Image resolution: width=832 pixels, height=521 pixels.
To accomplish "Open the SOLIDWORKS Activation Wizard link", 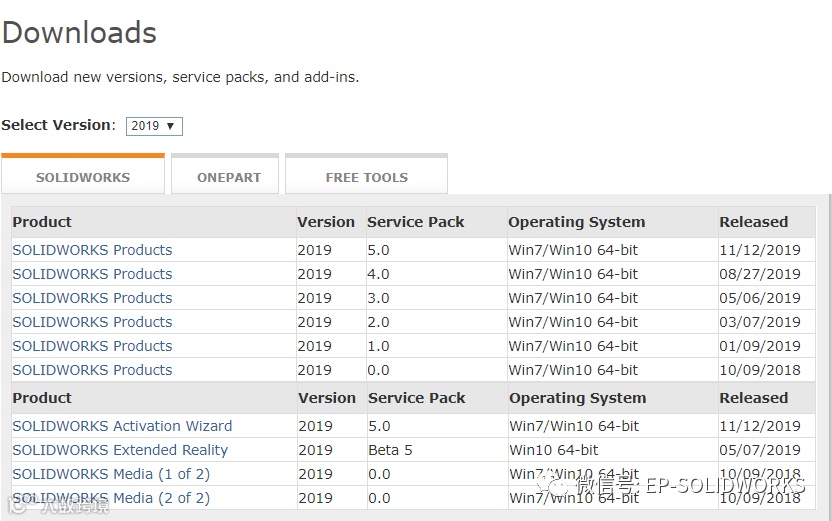I will pos(122,426).
